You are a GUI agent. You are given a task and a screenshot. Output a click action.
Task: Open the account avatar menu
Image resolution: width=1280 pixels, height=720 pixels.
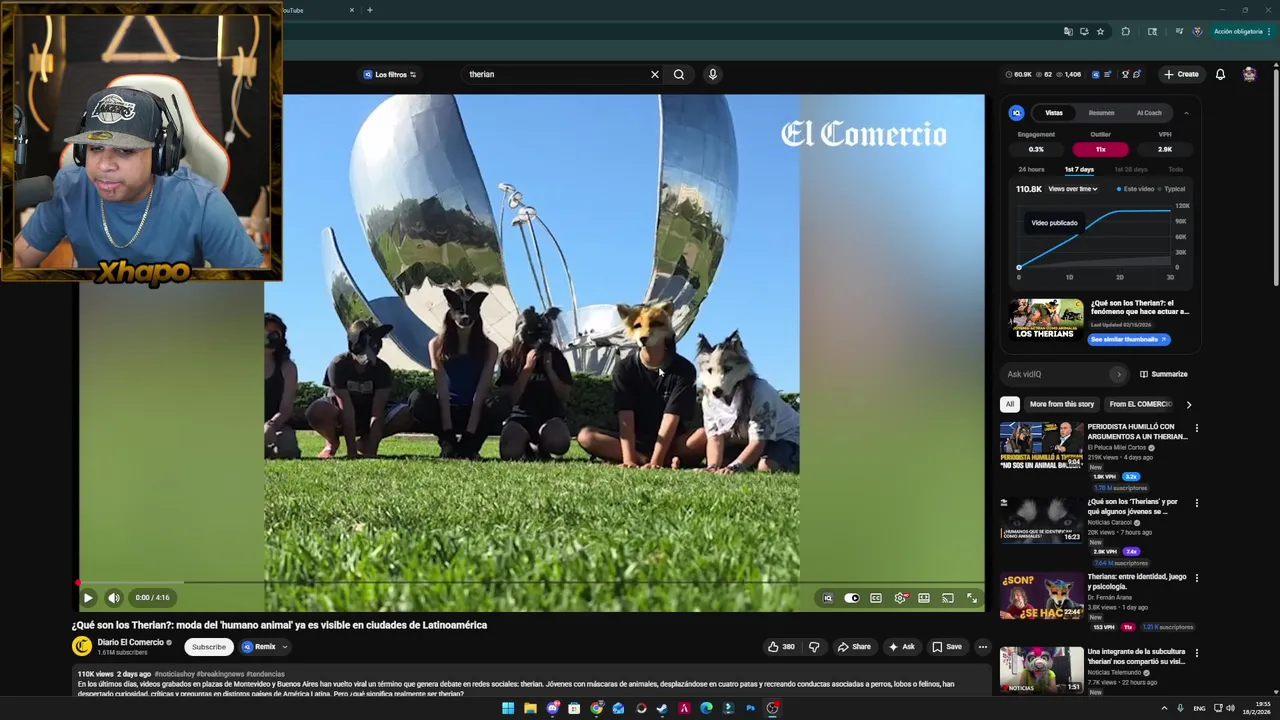pos(1249,74)
